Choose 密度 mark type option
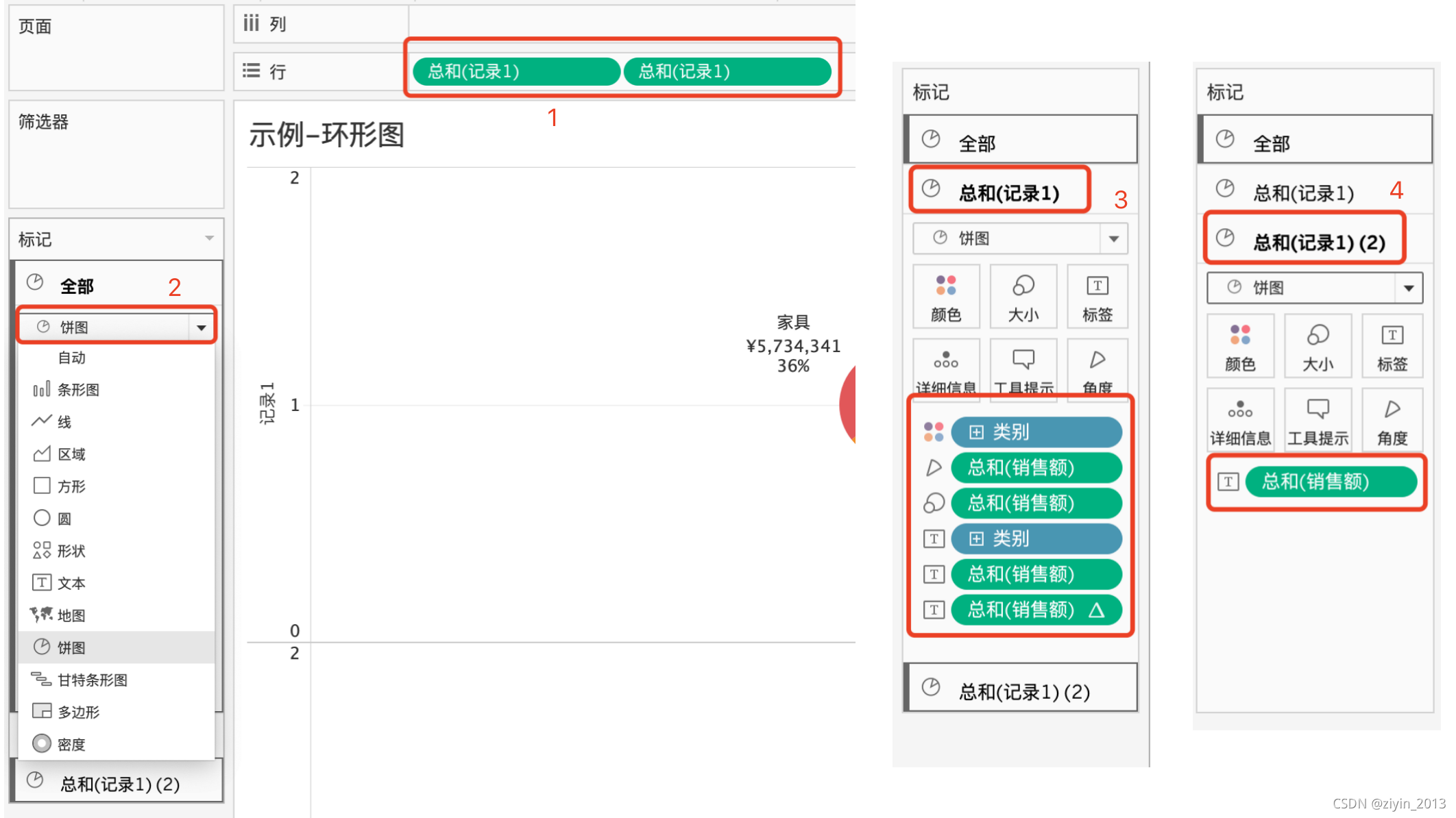The width and height of the screenshot is (1456, 818). click(71, 744)
